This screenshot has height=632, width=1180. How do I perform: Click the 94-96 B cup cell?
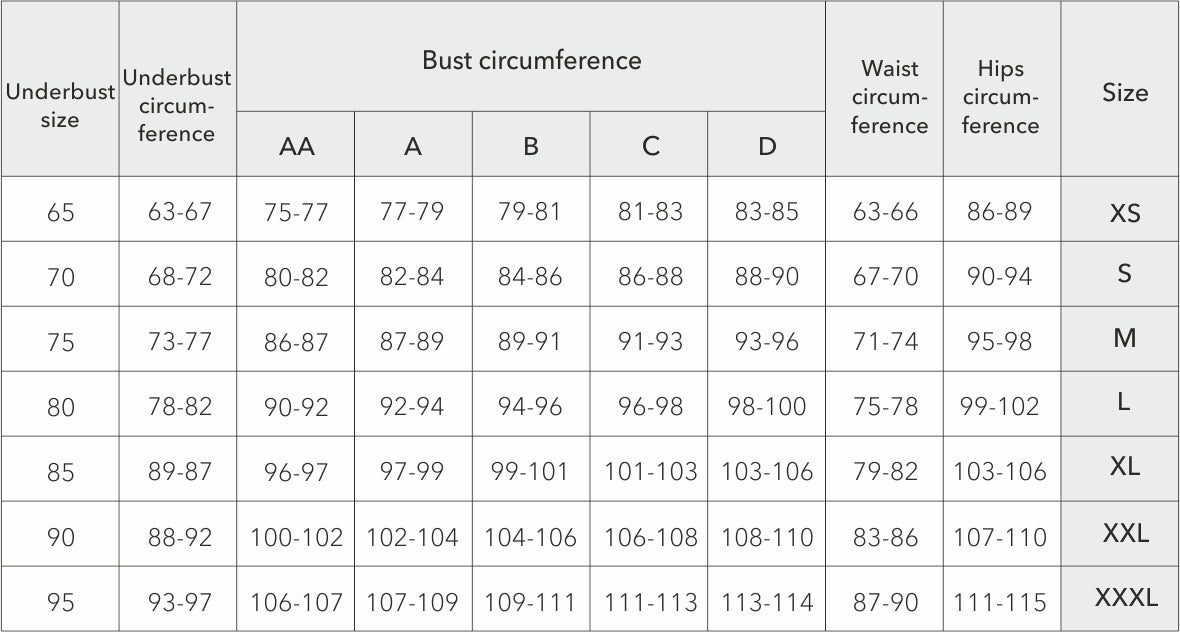pos(530,407)
